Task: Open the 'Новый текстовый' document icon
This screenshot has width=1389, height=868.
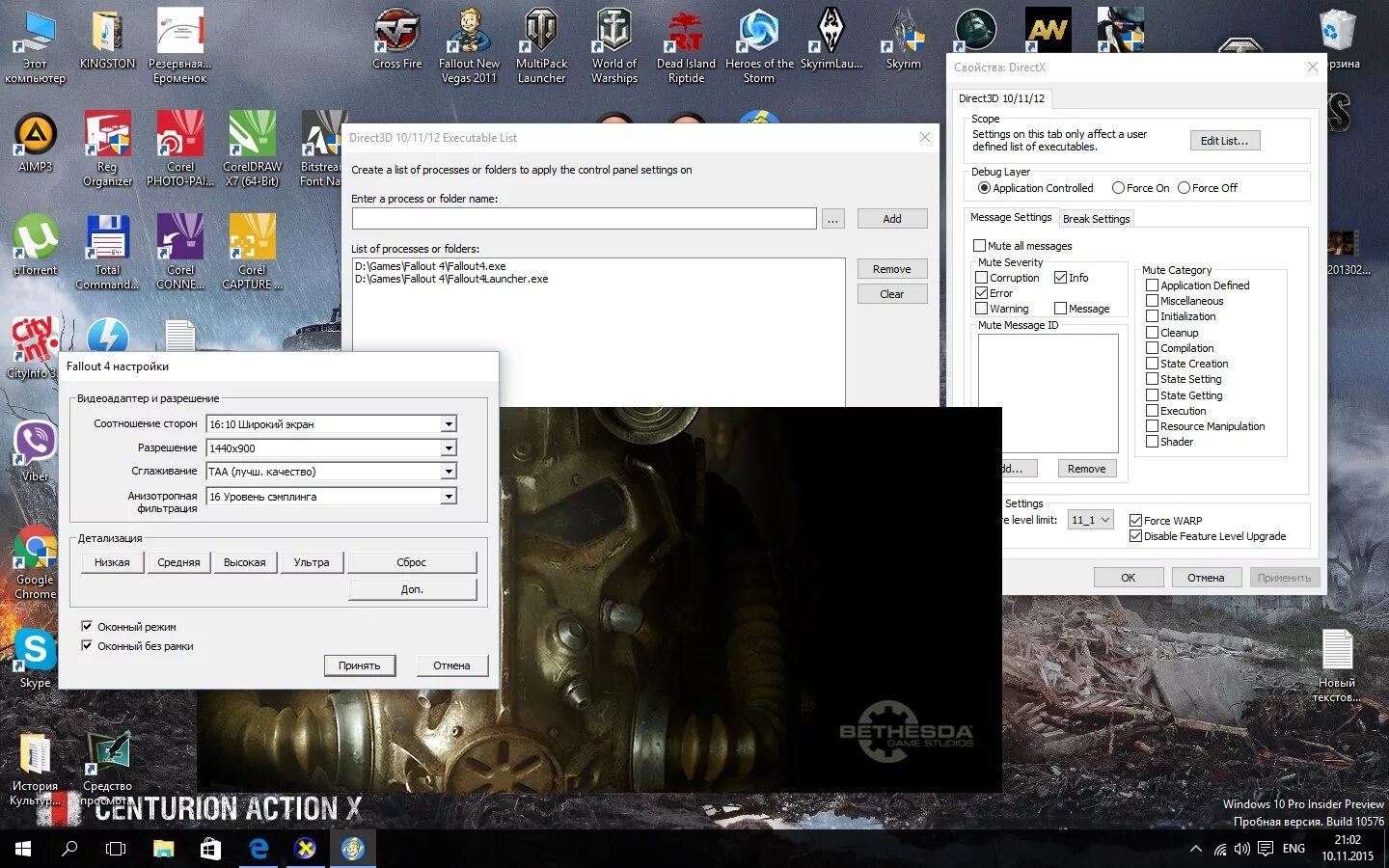Action: (1337, 665)
